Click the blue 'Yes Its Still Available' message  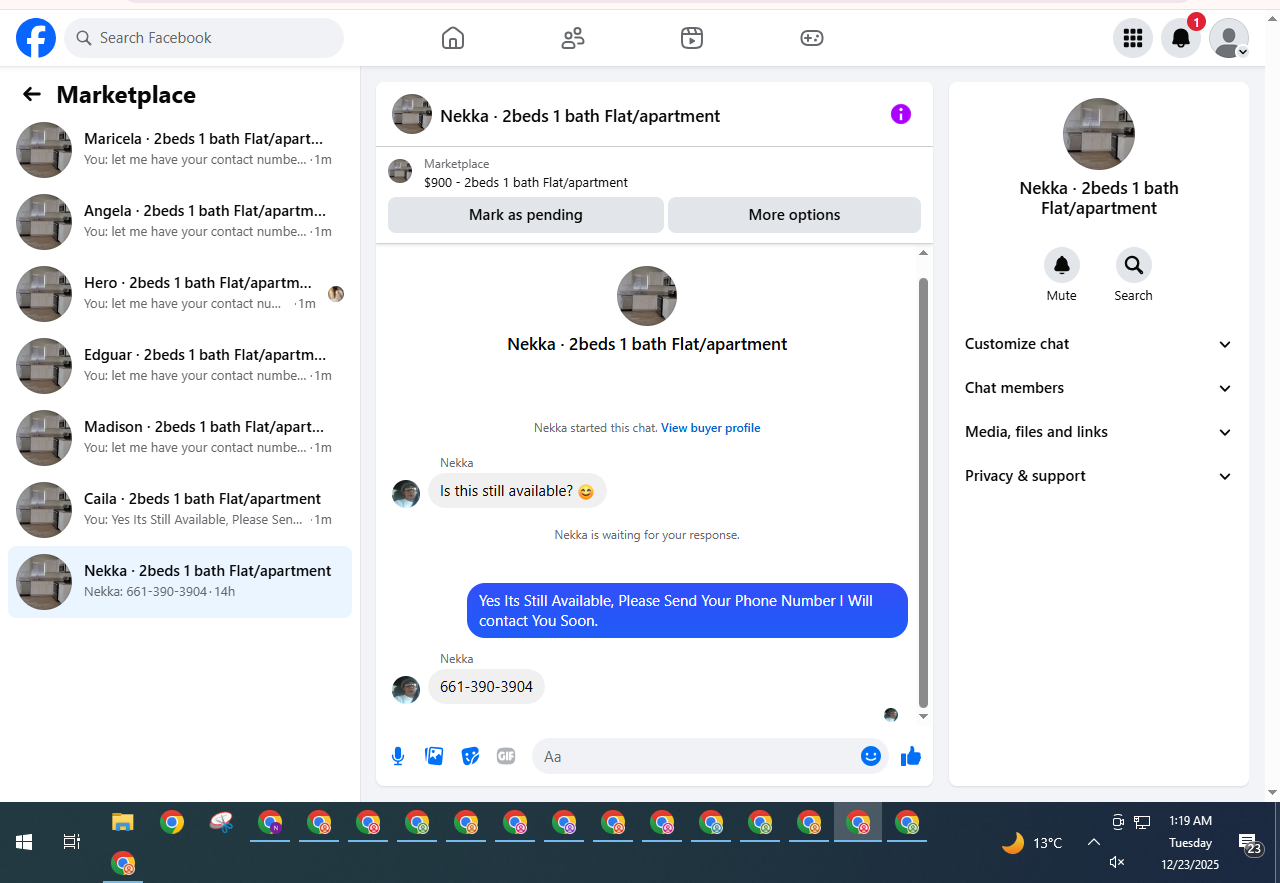[687, 611]
